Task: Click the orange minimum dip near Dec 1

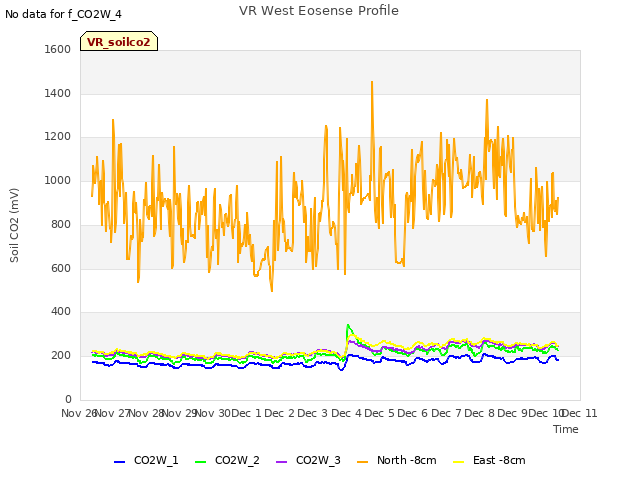Action: (x=272, y=291)
